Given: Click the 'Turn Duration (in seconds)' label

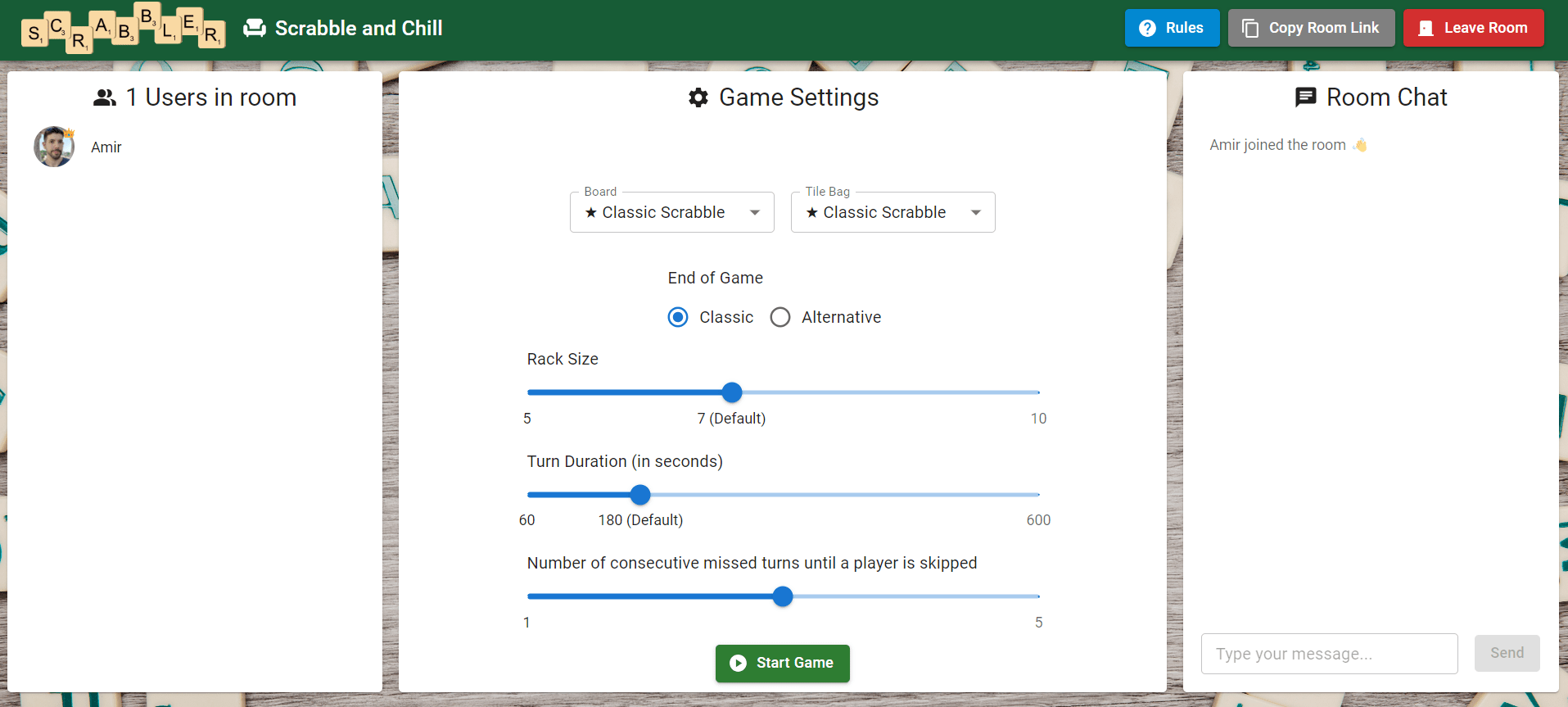Looking at the screenshot, I should click(625, 461).
